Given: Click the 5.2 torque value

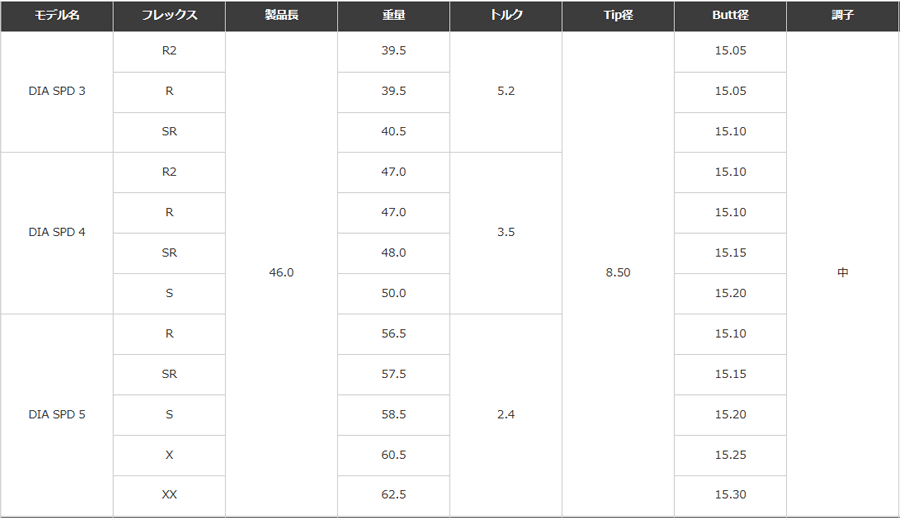Looking at the screenshot, I should [x=506, y=91].
